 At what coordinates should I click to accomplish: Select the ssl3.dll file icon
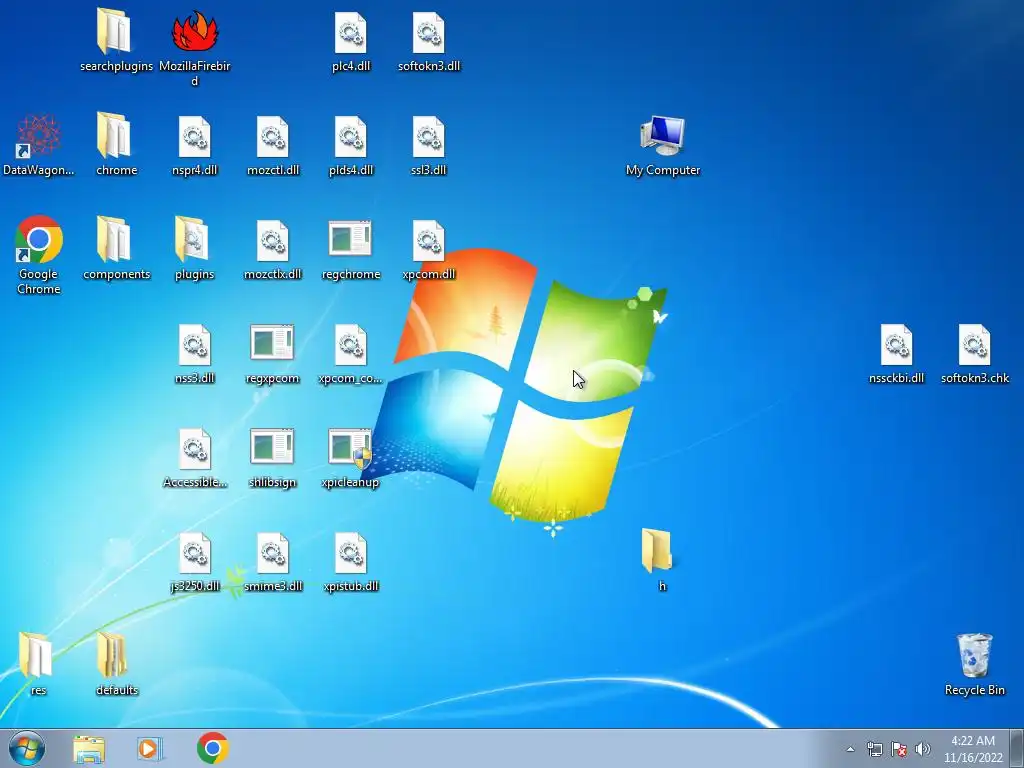click(x=428, y=137)
